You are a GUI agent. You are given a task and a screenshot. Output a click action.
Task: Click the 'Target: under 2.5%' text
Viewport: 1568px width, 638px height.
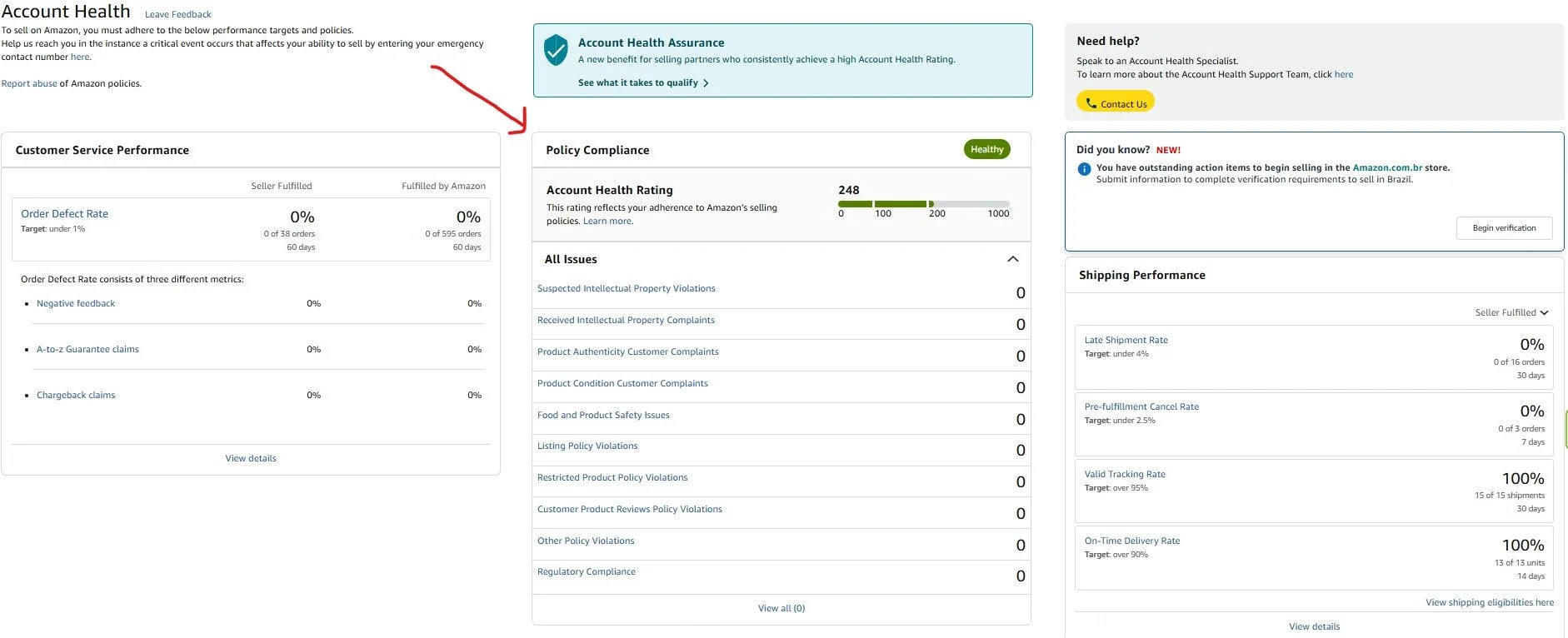point(1120,421)
